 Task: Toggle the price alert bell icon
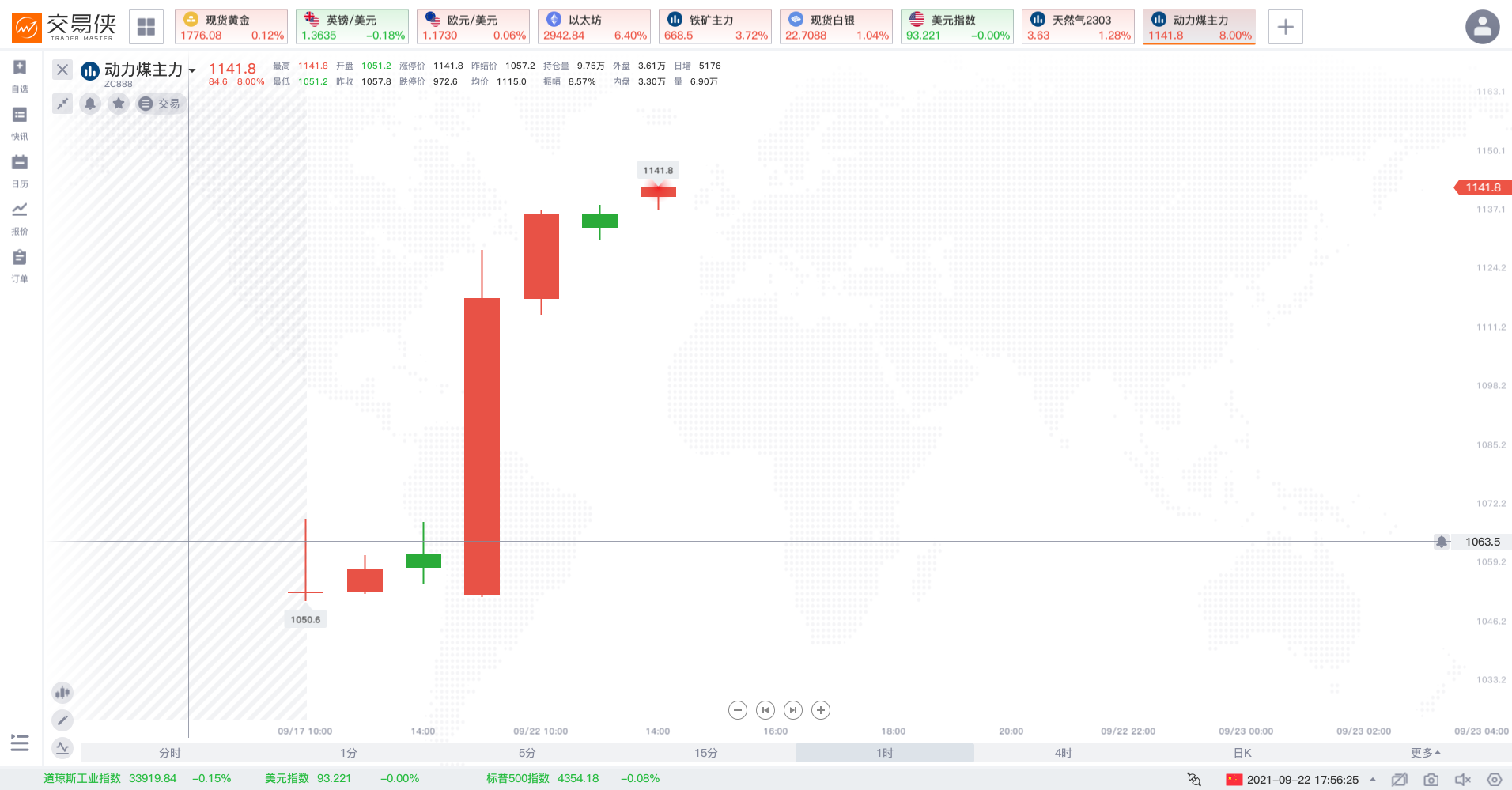click(x=90, y=104)
